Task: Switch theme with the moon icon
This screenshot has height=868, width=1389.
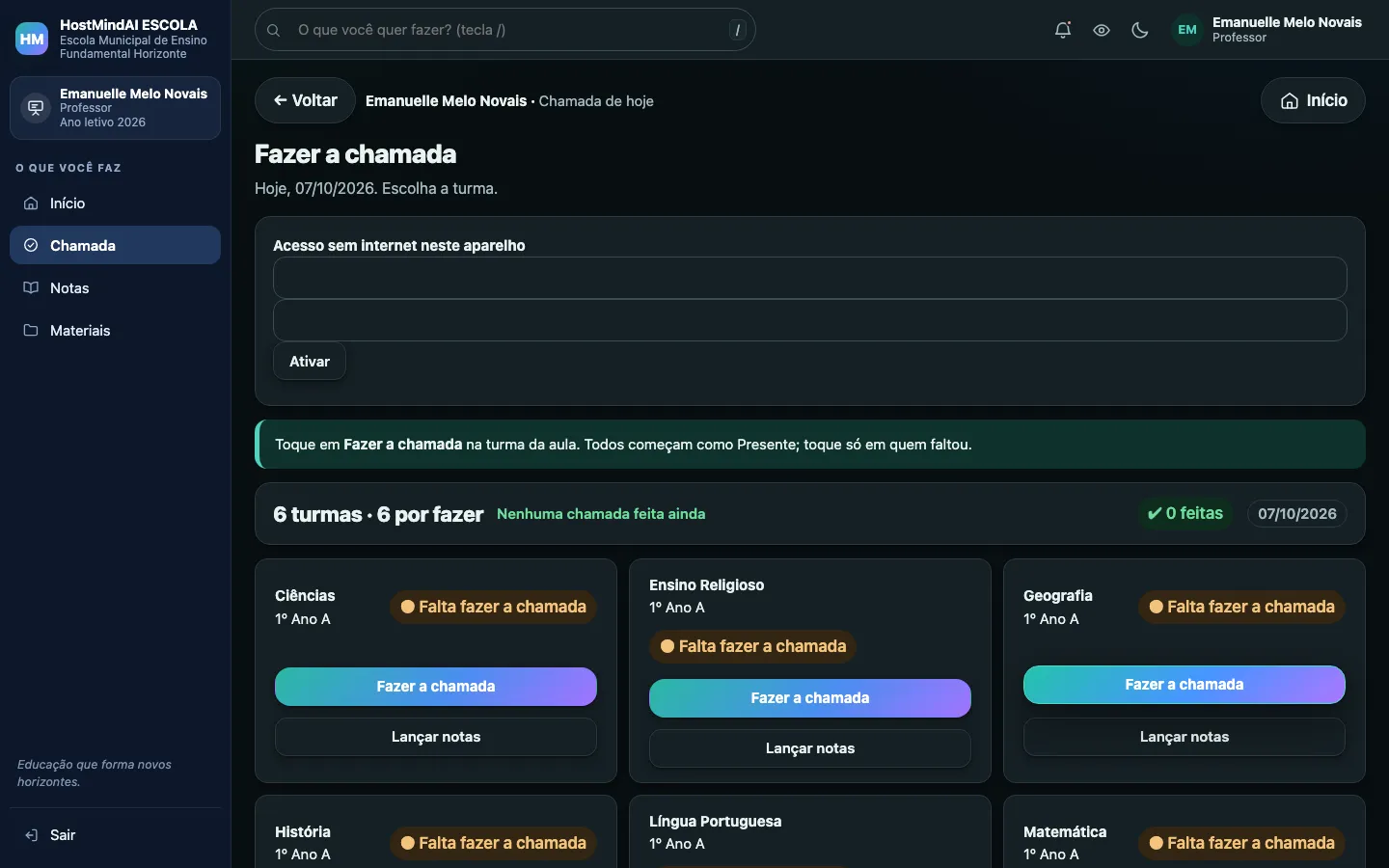Action: point(1140,30)
